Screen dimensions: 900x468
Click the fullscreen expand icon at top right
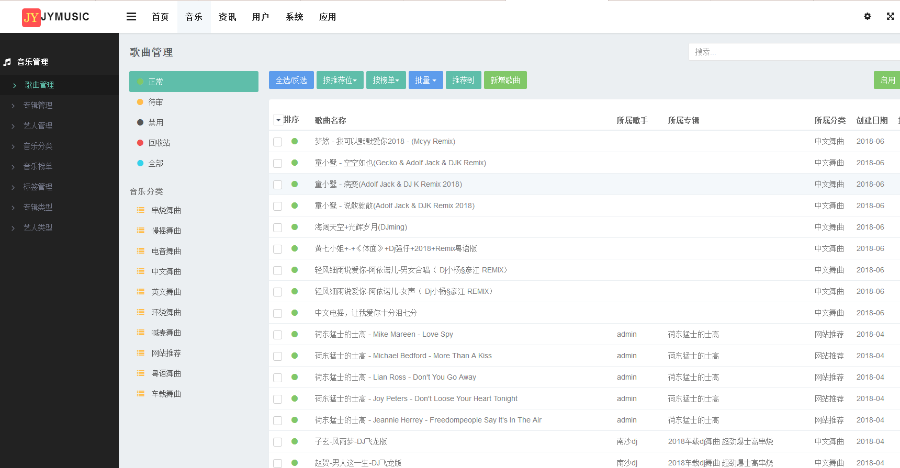point(890,16)
